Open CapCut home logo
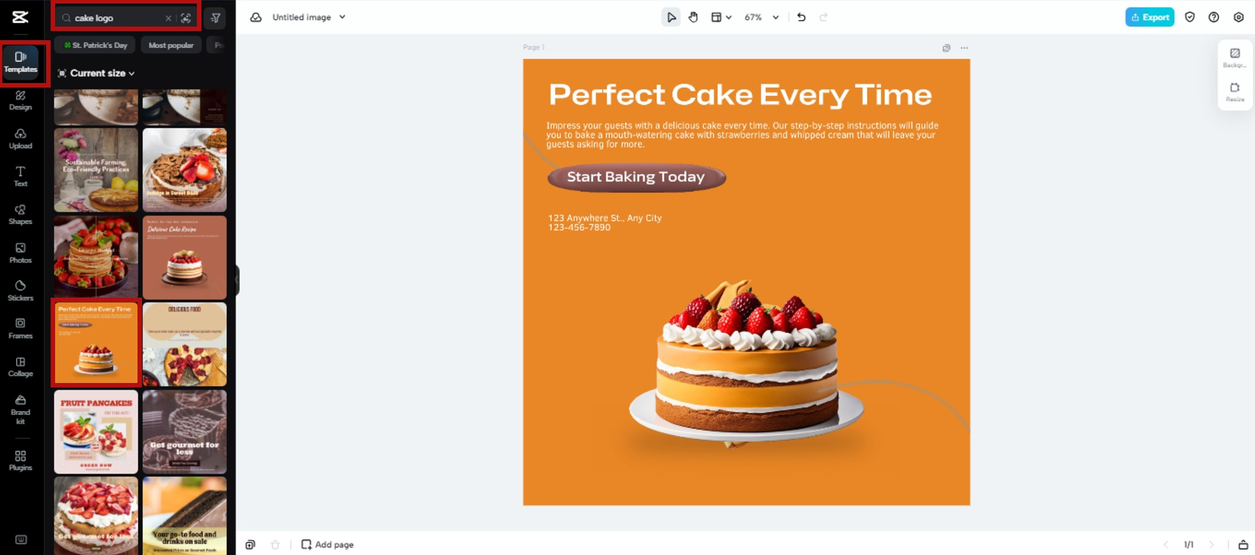The image size is (1255, 555). click(x=20, y=17)
